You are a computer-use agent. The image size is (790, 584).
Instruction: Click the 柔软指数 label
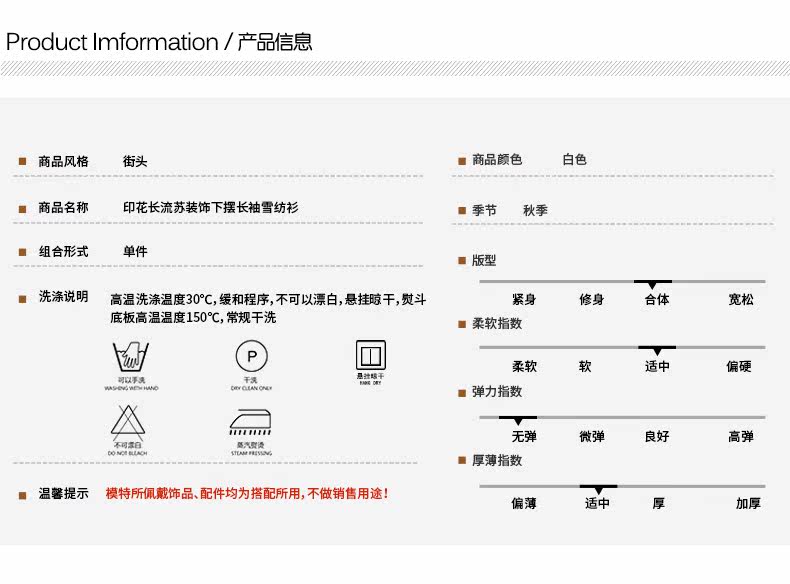(497, 323)
